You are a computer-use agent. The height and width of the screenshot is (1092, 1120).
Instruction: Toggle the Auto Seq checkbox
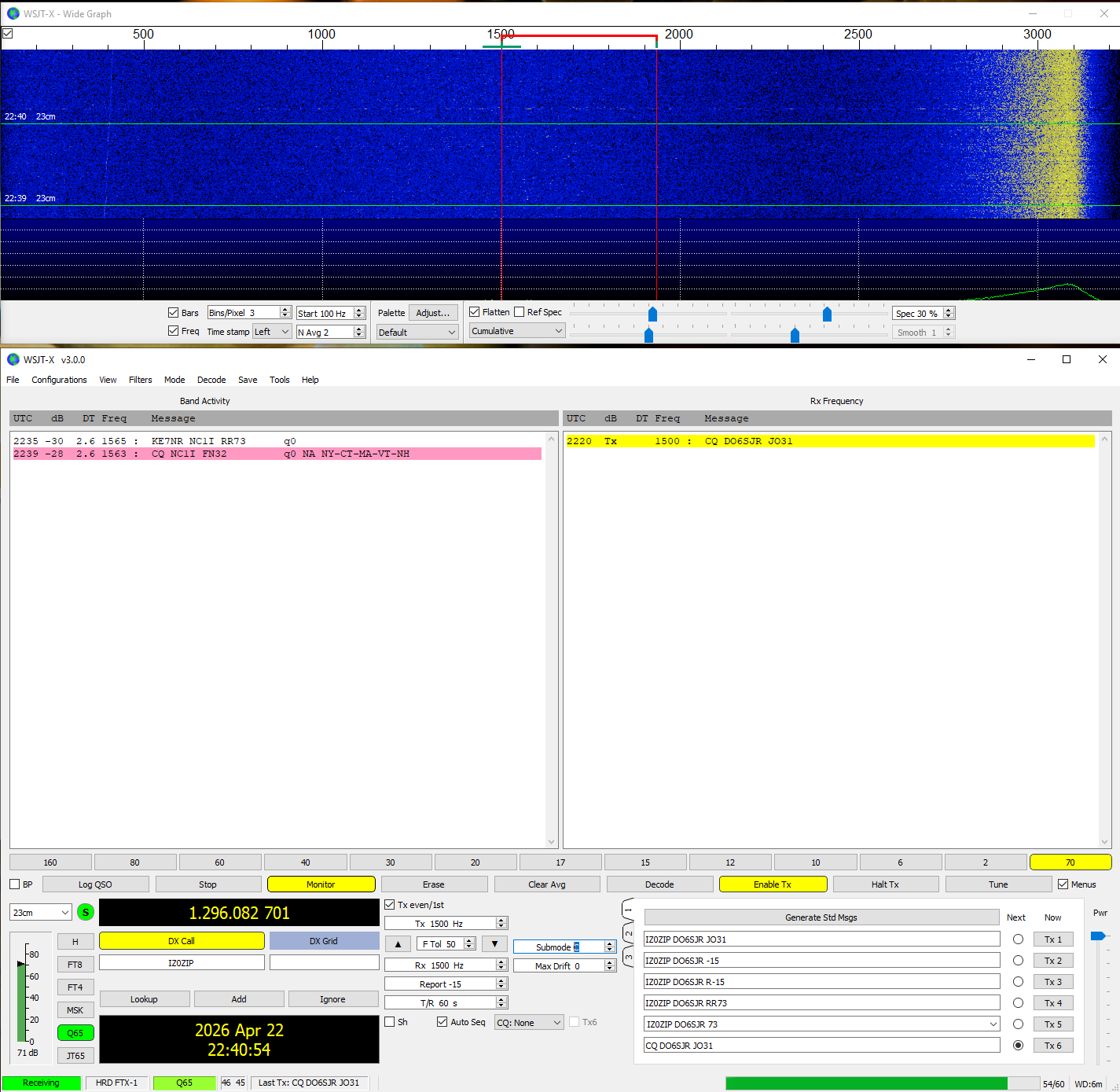(x=442, y=1022)
